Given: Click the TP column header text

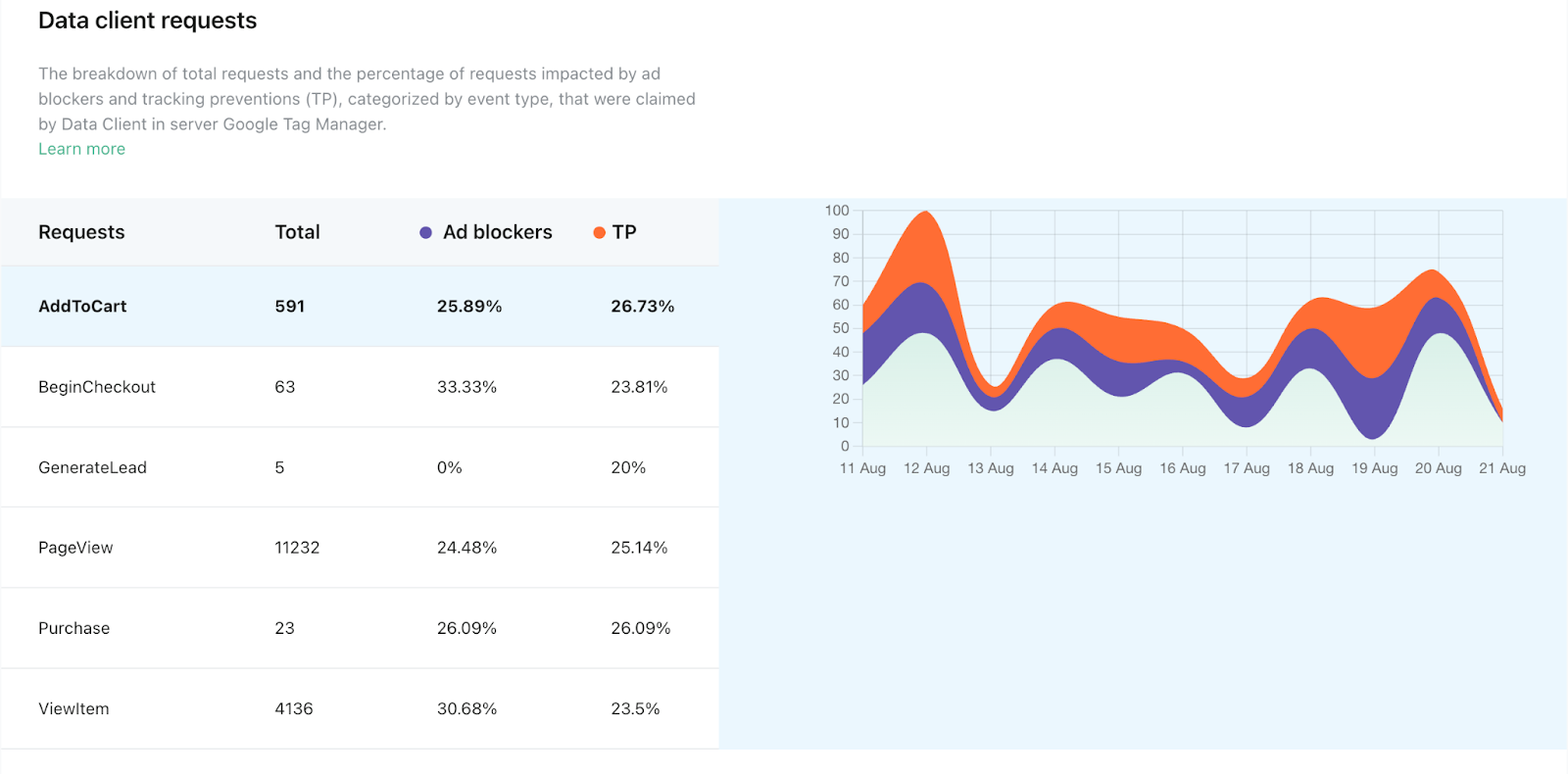Looking at the screenshot, I should pyautogui.click(x=624, y=232).
